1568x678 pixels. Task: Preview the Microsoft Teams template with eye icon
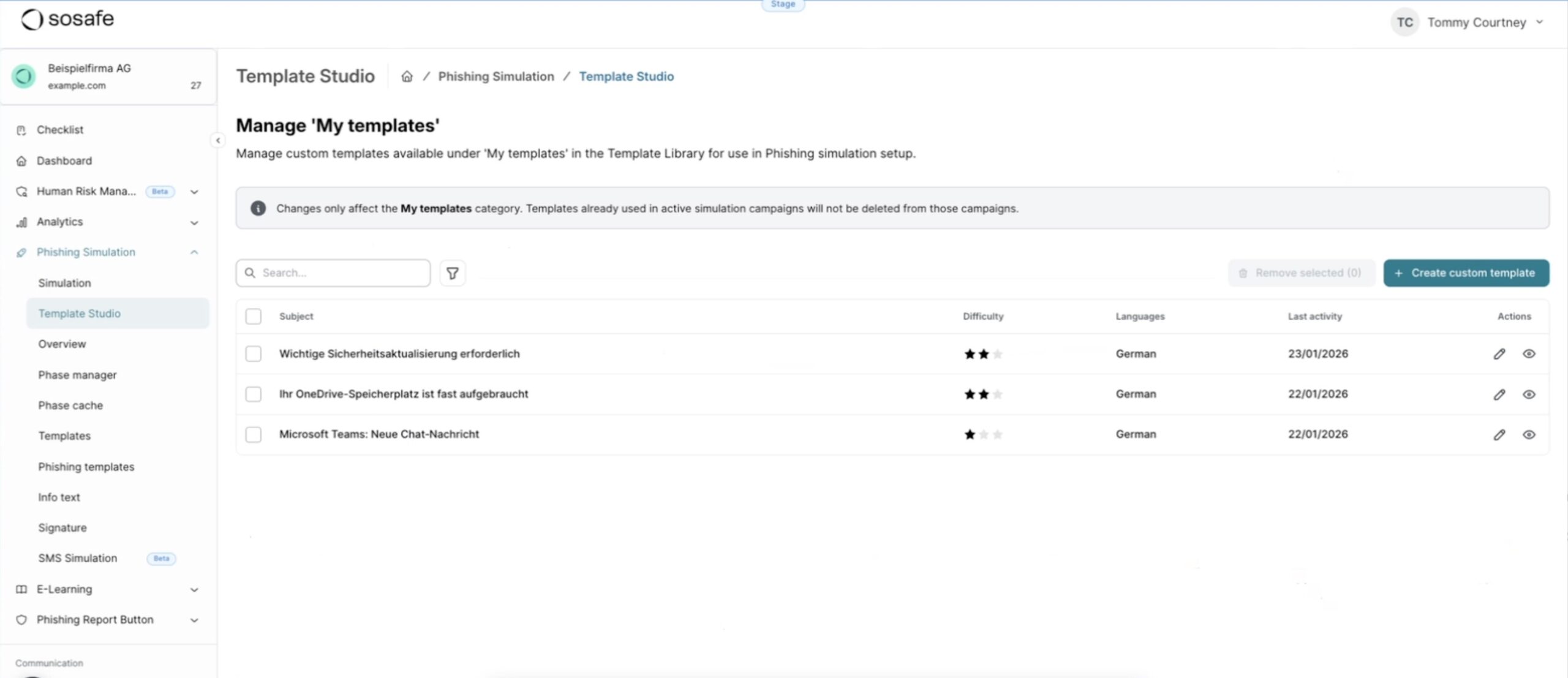coord(1529,435)
